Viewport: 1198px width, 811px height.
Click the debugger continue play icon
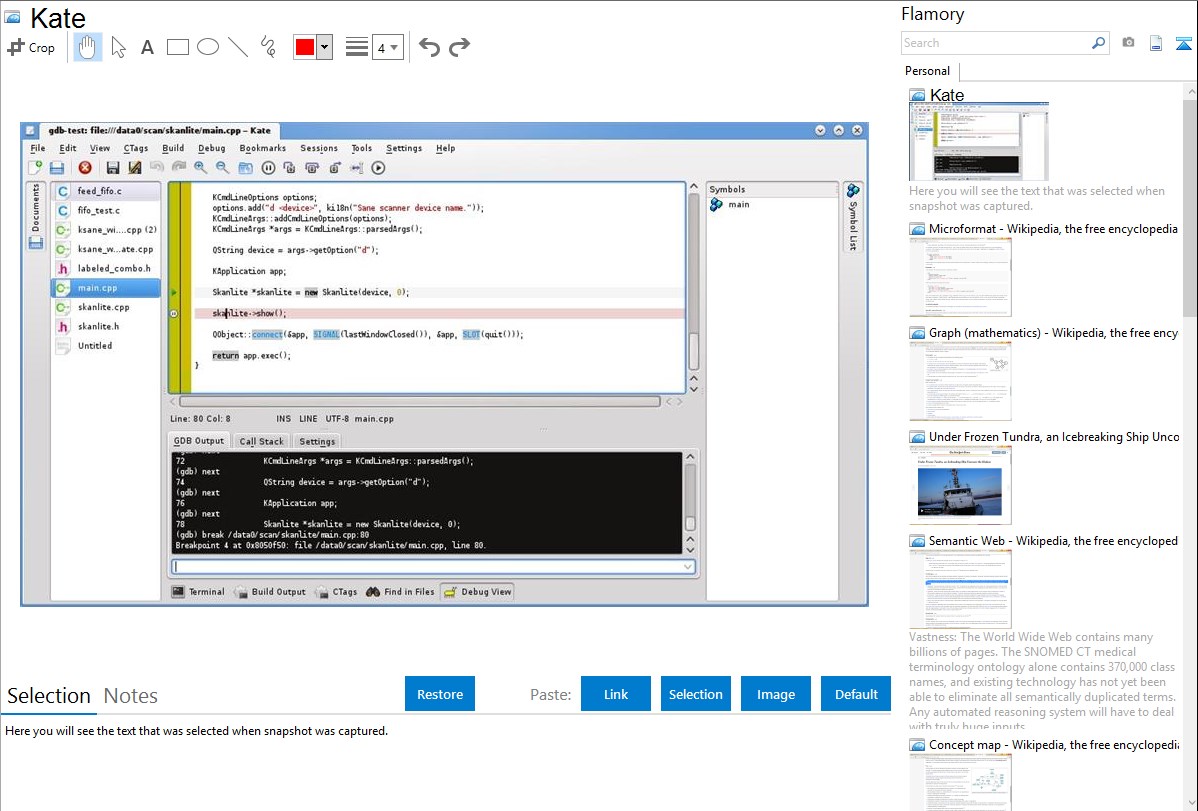click(x=378, y=168)
